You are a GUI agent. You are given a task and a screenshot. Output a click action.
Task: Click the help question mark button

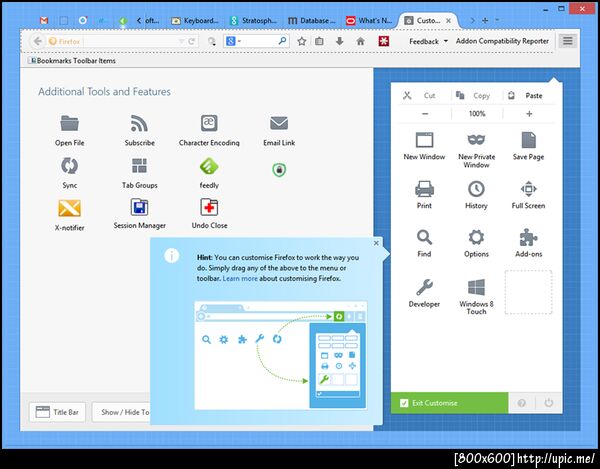point(521,403)
